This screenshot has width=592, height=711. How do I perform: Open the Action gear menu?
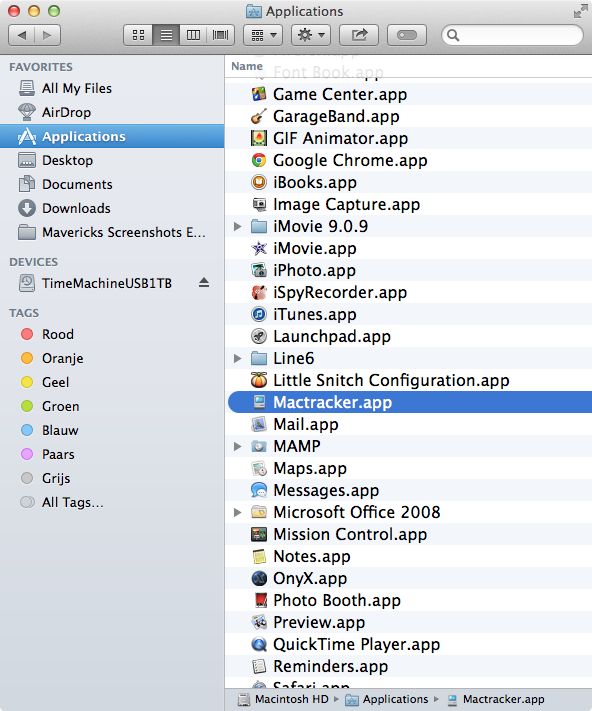(311, 35)
